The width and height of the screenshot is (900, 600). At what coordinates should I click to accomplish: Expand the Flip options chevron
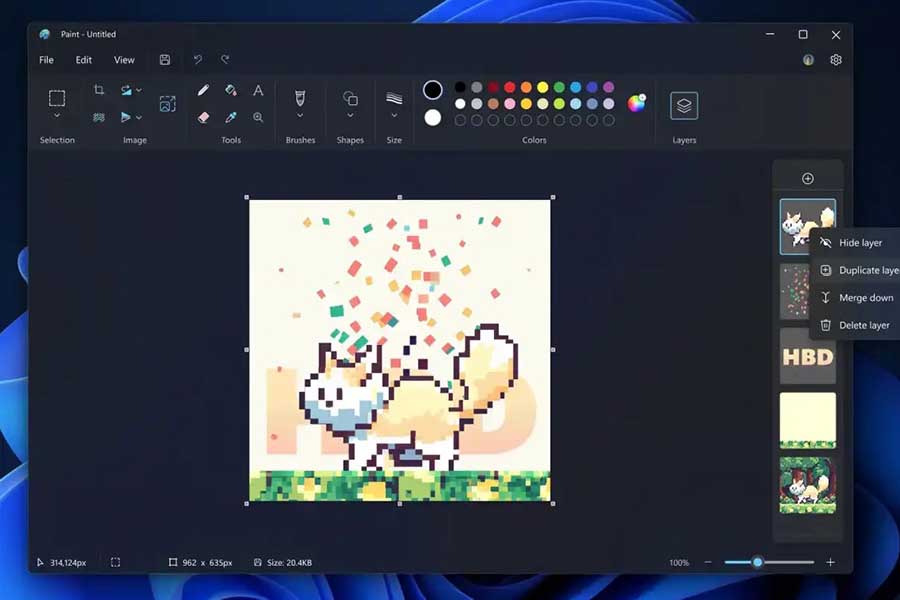[139, 118]
